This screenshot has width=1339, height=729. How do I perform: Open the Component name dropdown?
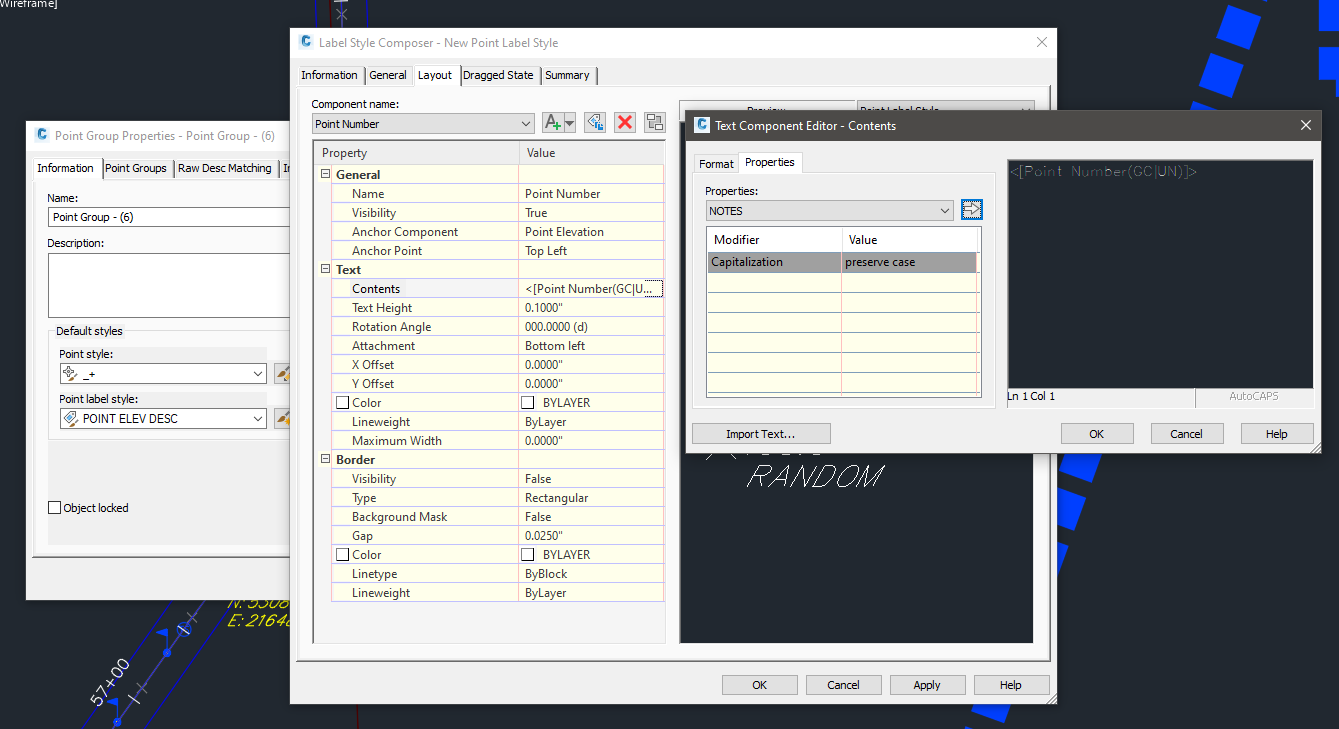tap(423, 124)
